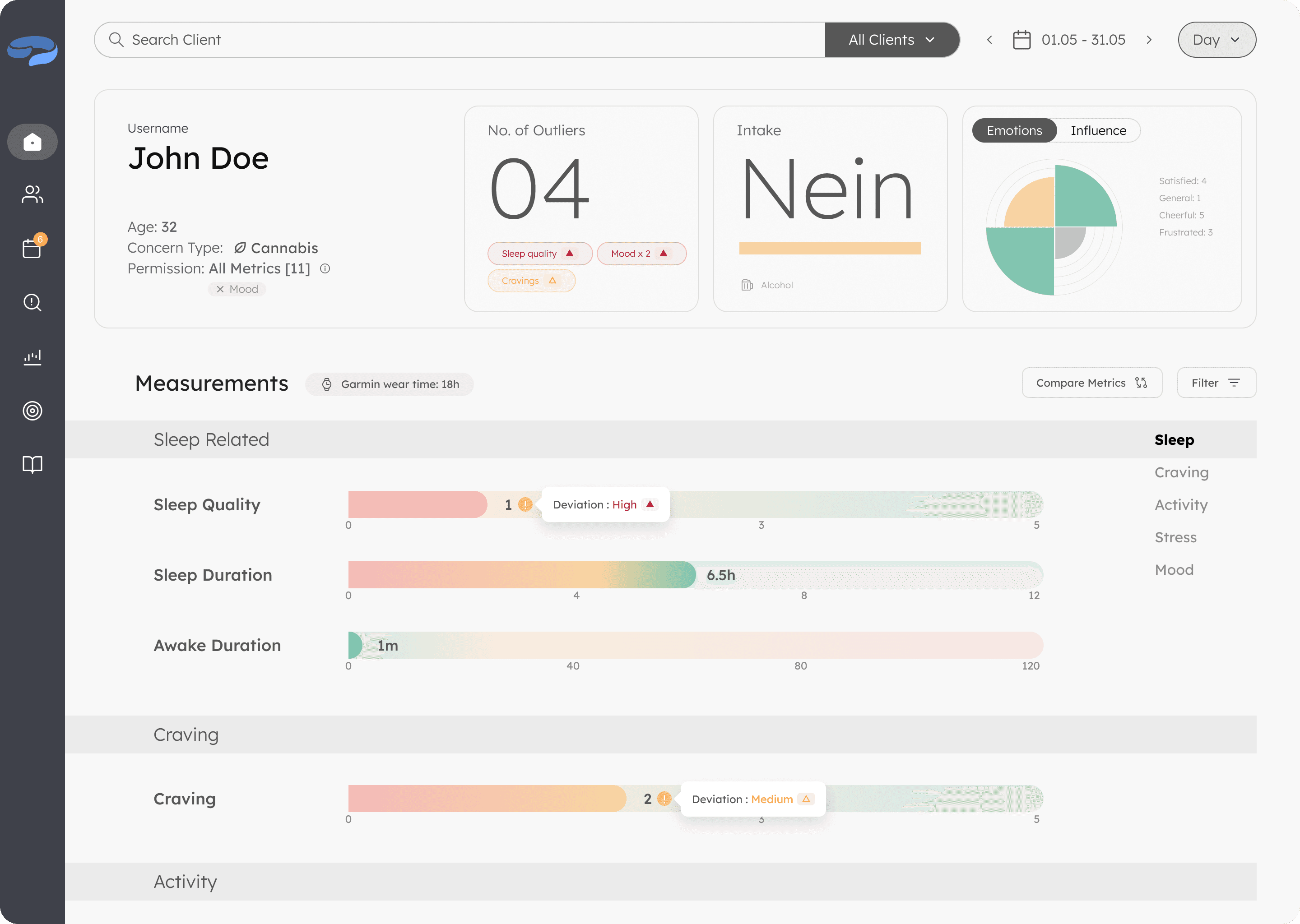The height and width of the screenshot is (924, 1300).
Task: Click the outlier search magnifier sidebar icon
Action: [x=32, y=302]
